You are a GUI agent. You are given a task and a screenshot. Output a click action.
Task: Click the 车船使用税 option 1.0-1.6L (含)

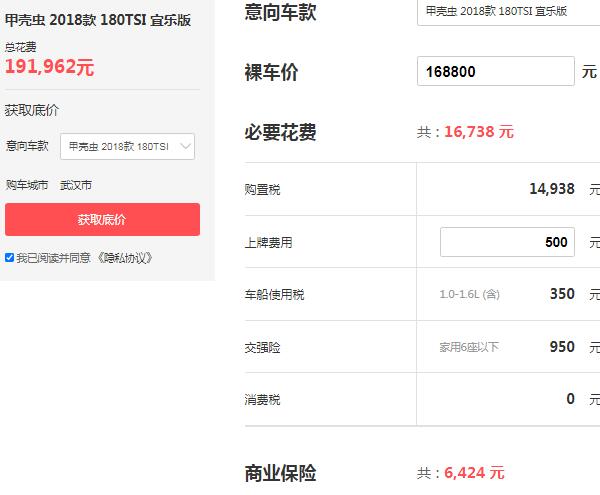pos(470,294)
